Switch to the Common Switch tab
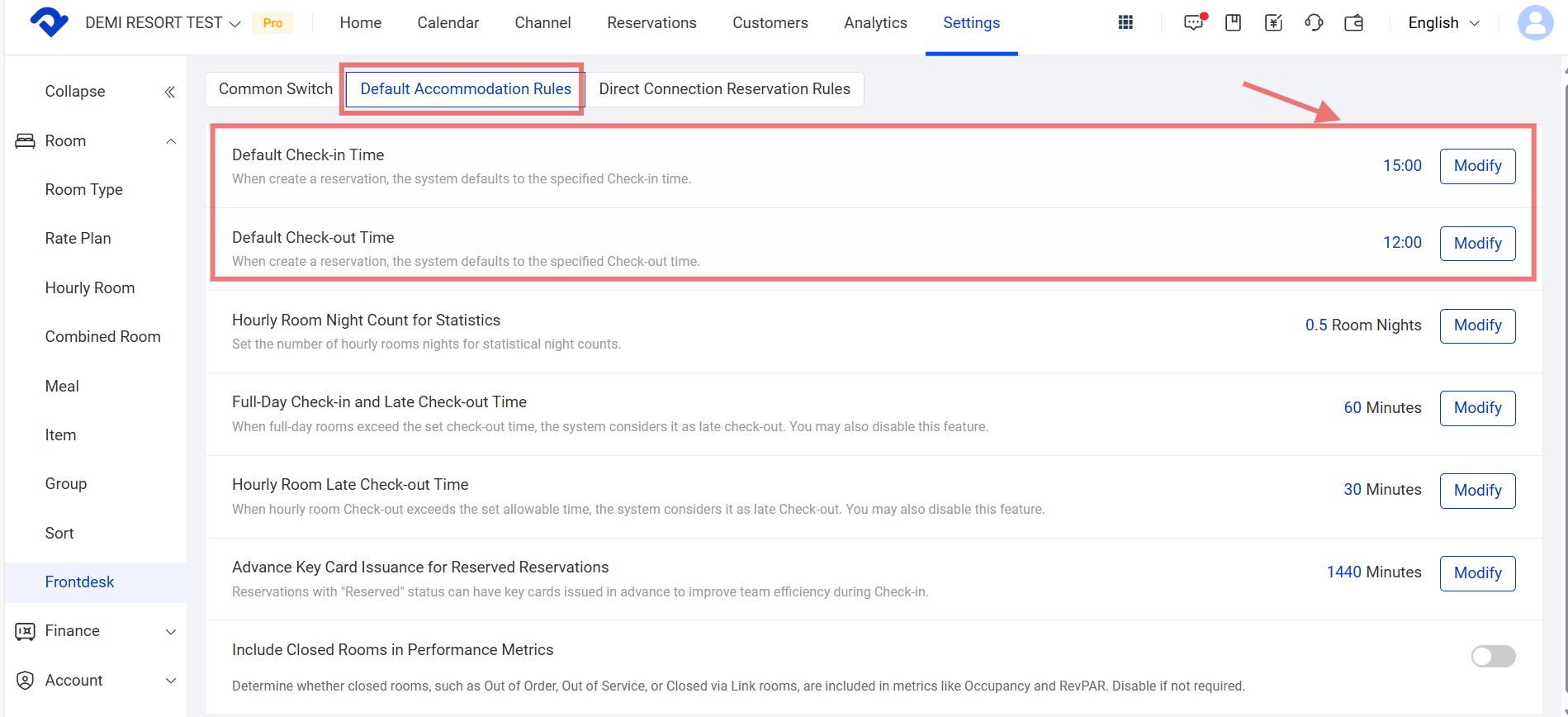The height and width of the screenshot is (717, 1568). pyautogui.click(x=275, y=89)
